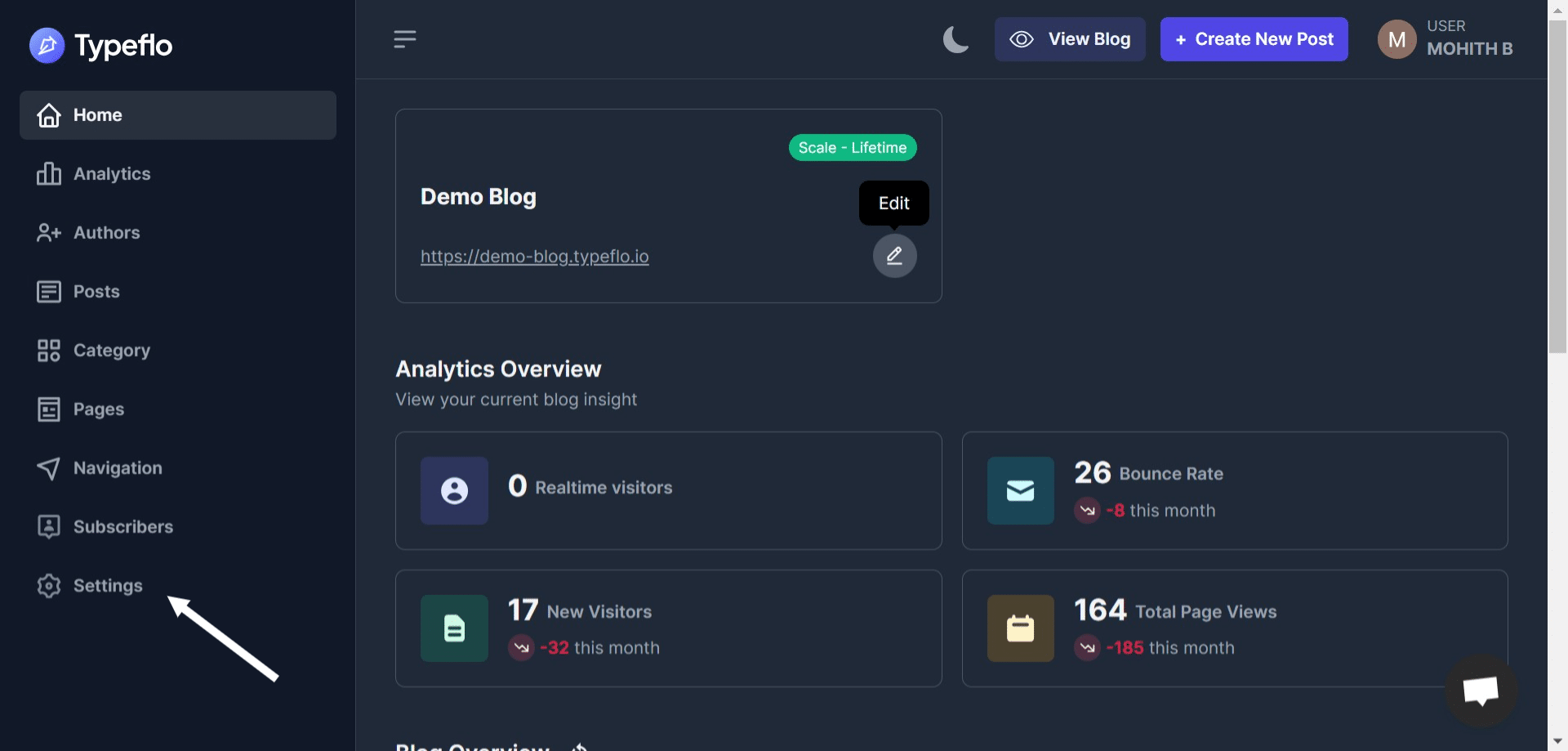The image size is (1568, 751).
Task: Click the Authors add-person icon
Action: pyautogui.click(x=49, y=232)
